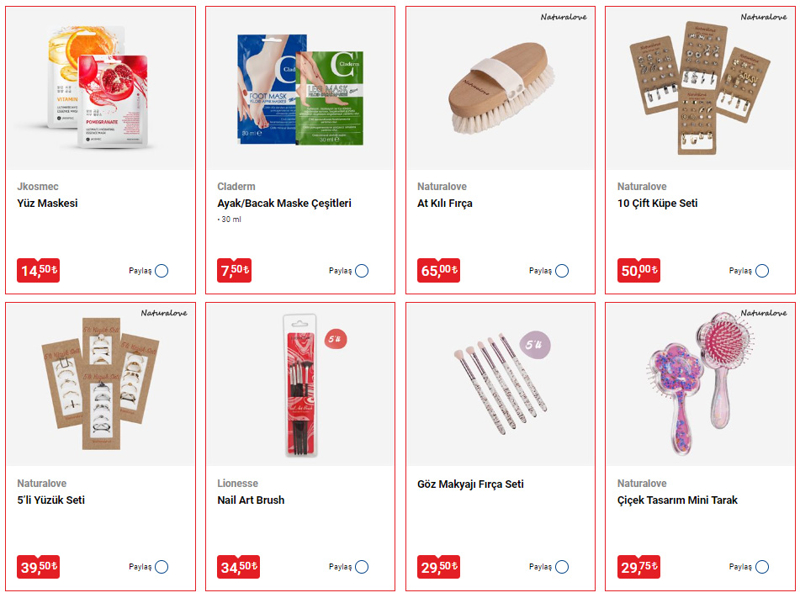Screen dimensions: 800x598
Task: Click the 14,50 price tag on Yüz Maskesi
Action: [38, 270]
